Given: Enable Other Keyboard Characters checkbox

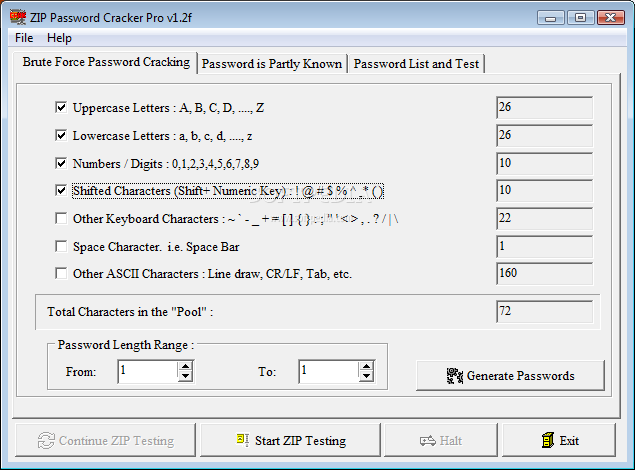Looking at the screenshot, I should point(61,218).
